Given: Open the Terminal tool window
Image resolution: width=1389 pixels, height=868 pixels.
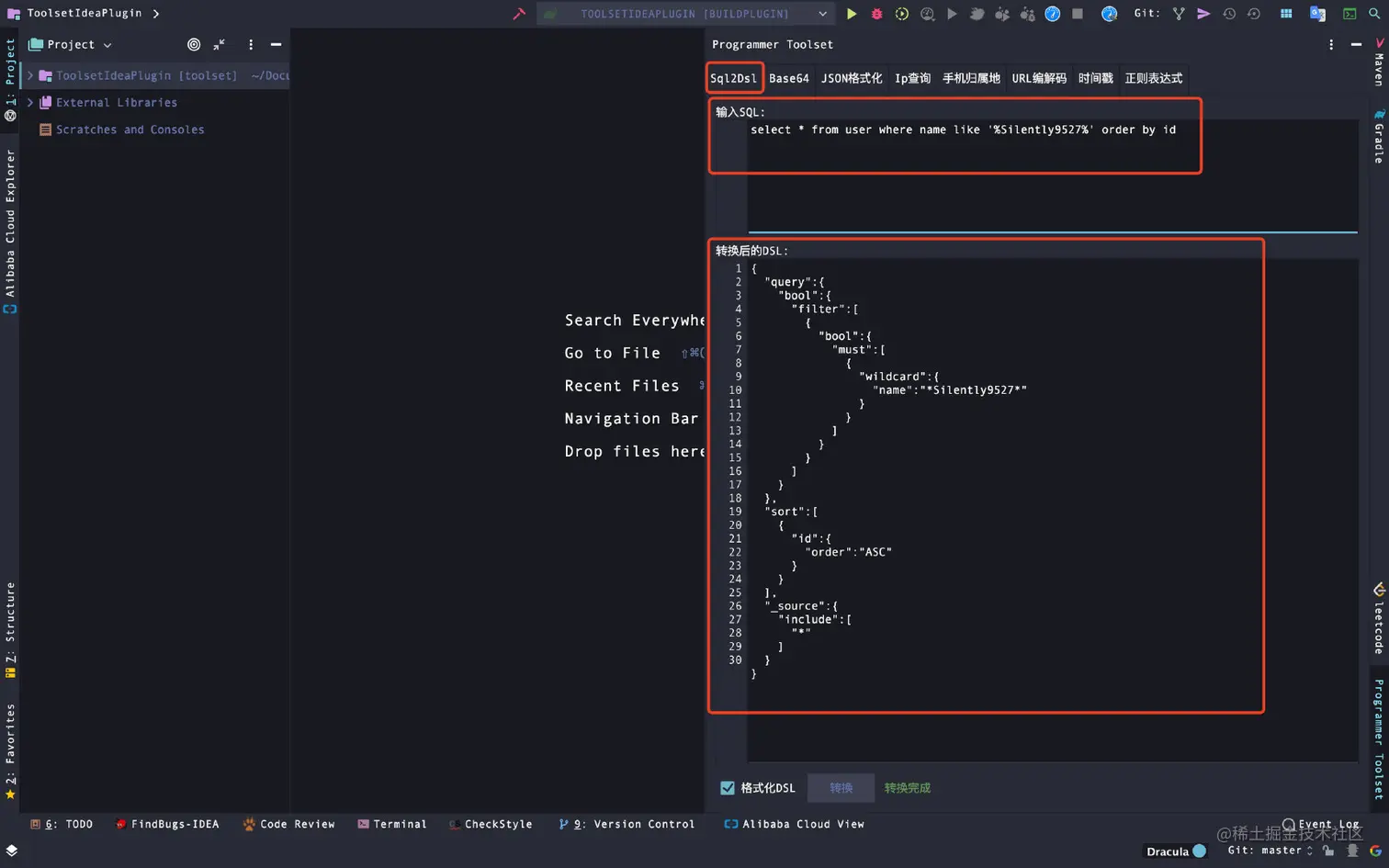Looking at the screenshot, I should tap(392, 825).
